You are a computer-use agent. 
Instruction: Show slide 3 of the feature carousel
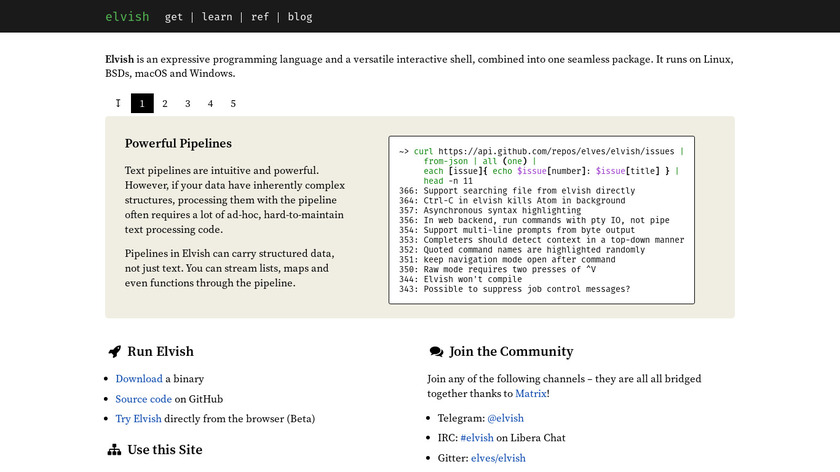pos(188,103)
